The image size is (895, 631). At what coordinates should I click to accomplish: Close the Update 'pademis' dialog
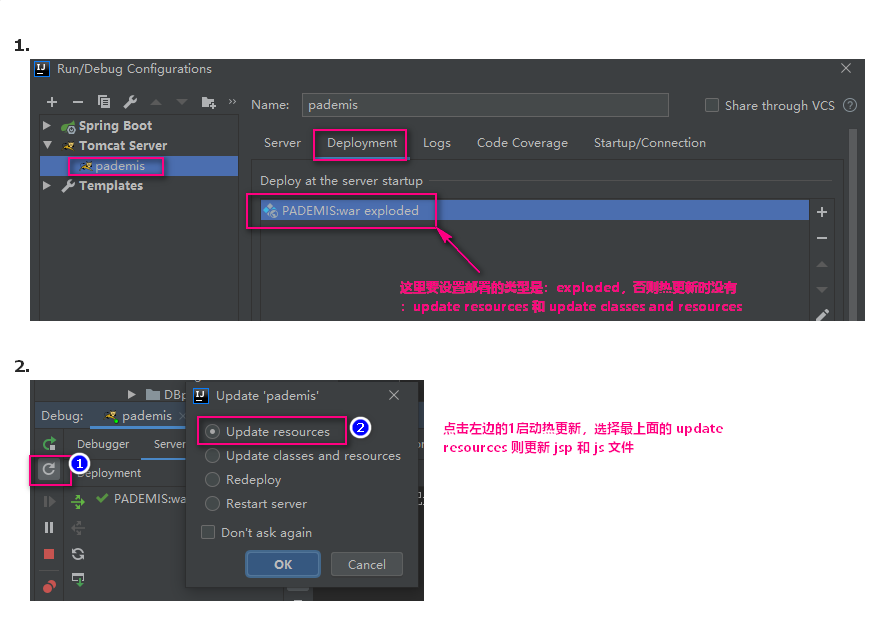(x=394, y=395)
